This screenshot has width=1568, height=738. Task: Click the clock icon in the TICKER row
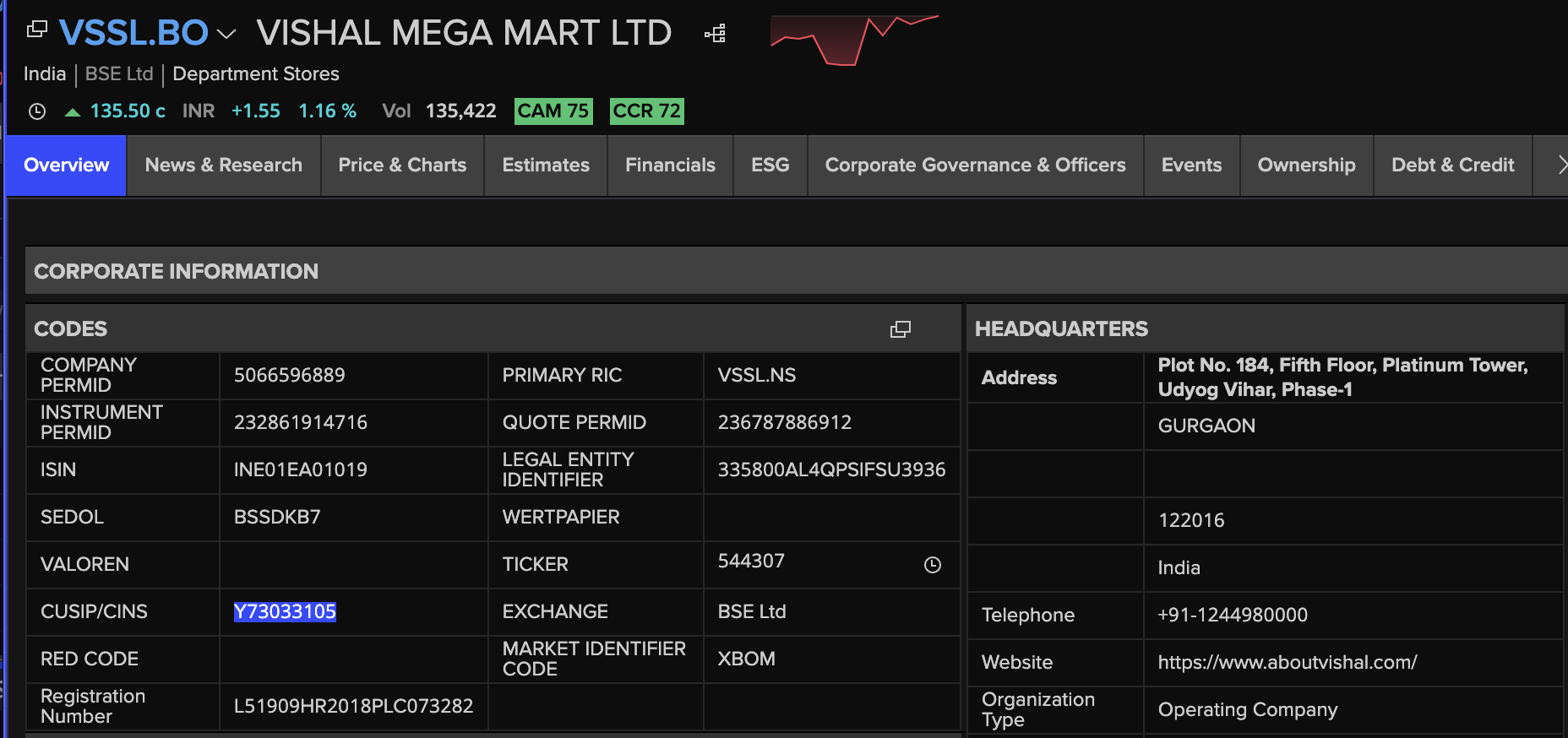933,565
